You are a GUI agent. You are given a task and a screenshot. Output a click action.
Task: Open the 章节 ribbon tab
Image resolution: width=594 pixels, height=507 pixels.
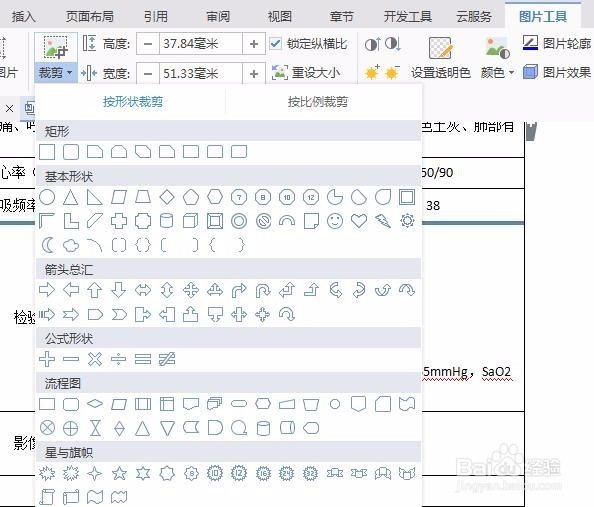tap(341, 17)
